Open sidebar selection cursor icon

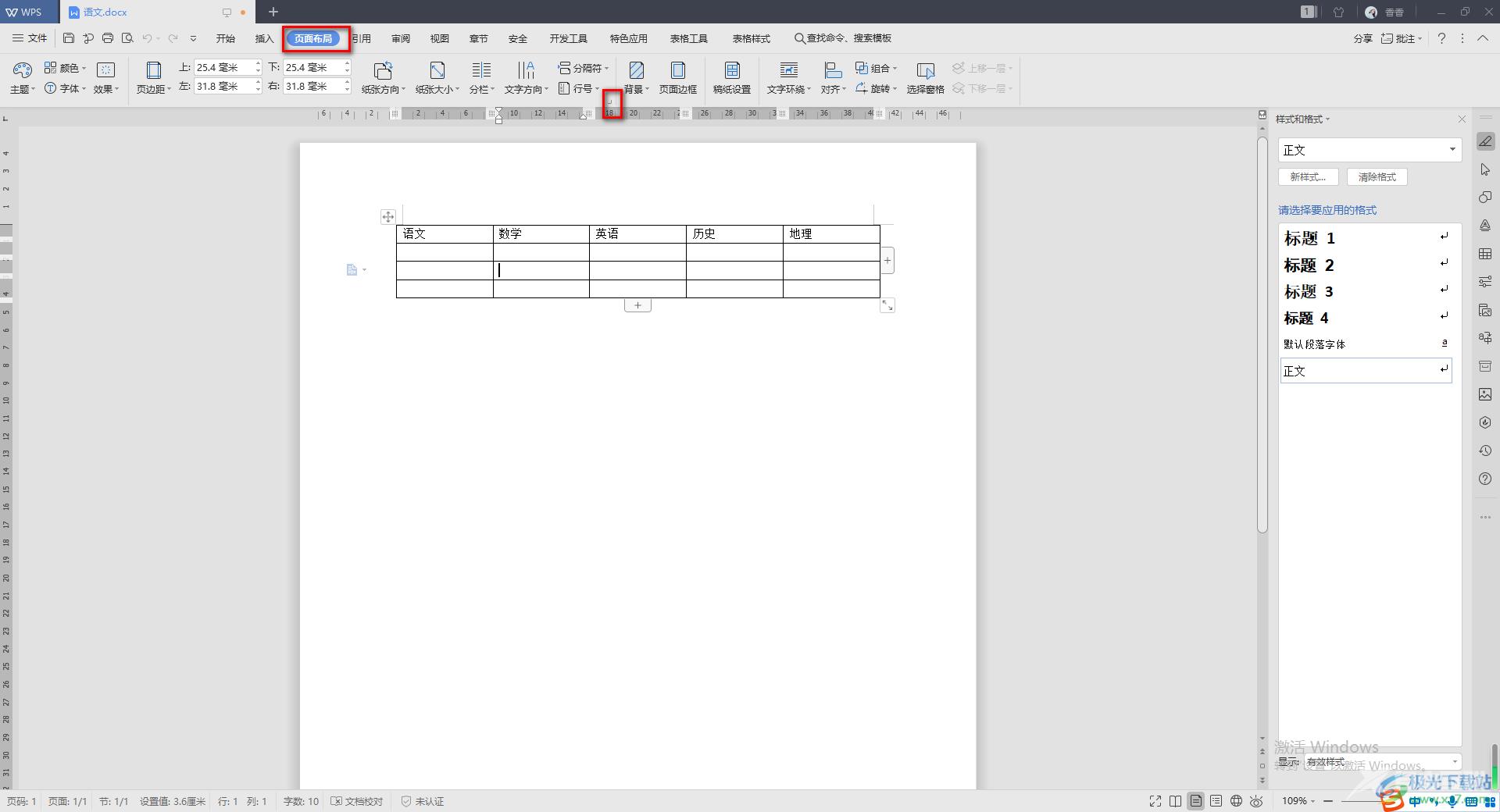click(x=1485, y=169)
